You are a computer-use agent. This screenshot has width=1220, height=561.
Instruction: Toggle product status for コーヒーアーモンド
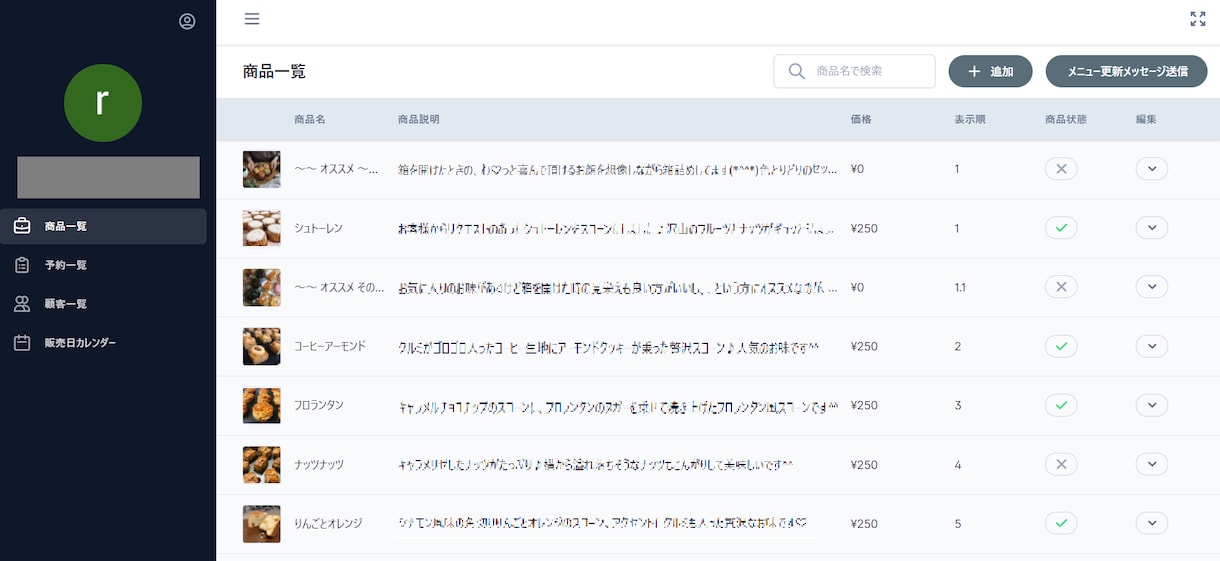click(x=1061, y=346)
